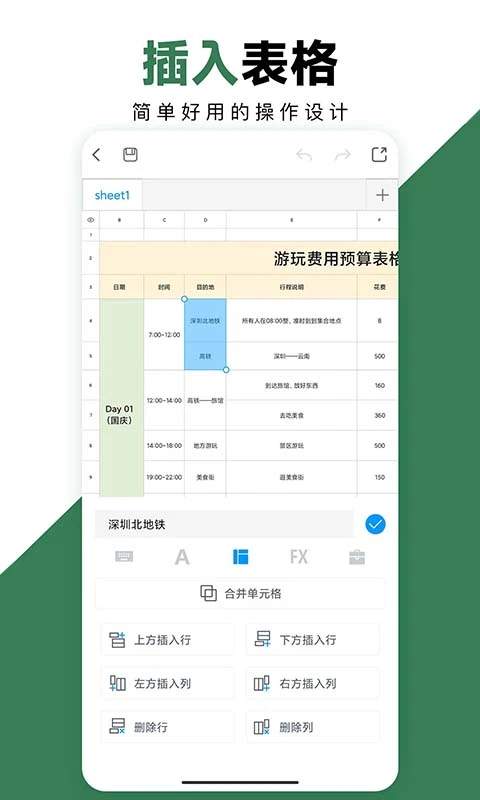This screenshot has width=480, height=800.
Task: Select the 地方游玩 cell
Action: (x=205, y=445)
